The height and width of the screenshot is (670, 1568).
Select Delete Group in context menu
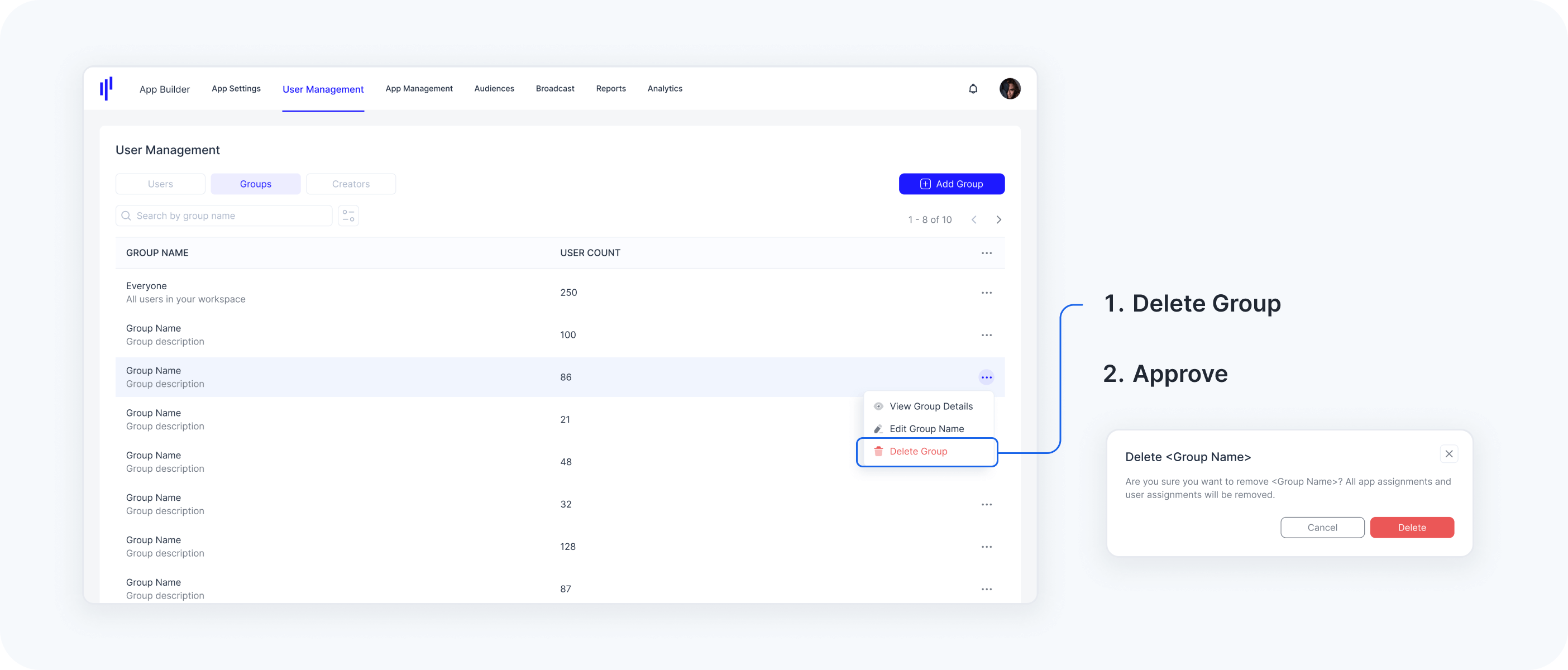[918, 452]
